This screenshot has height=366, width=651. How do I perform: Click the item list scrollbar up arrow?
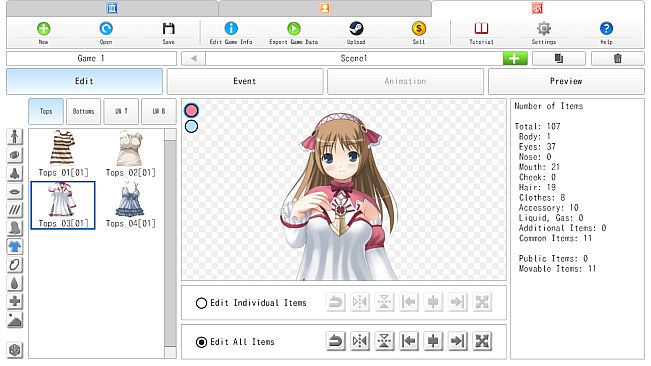(x=170, y=134)
